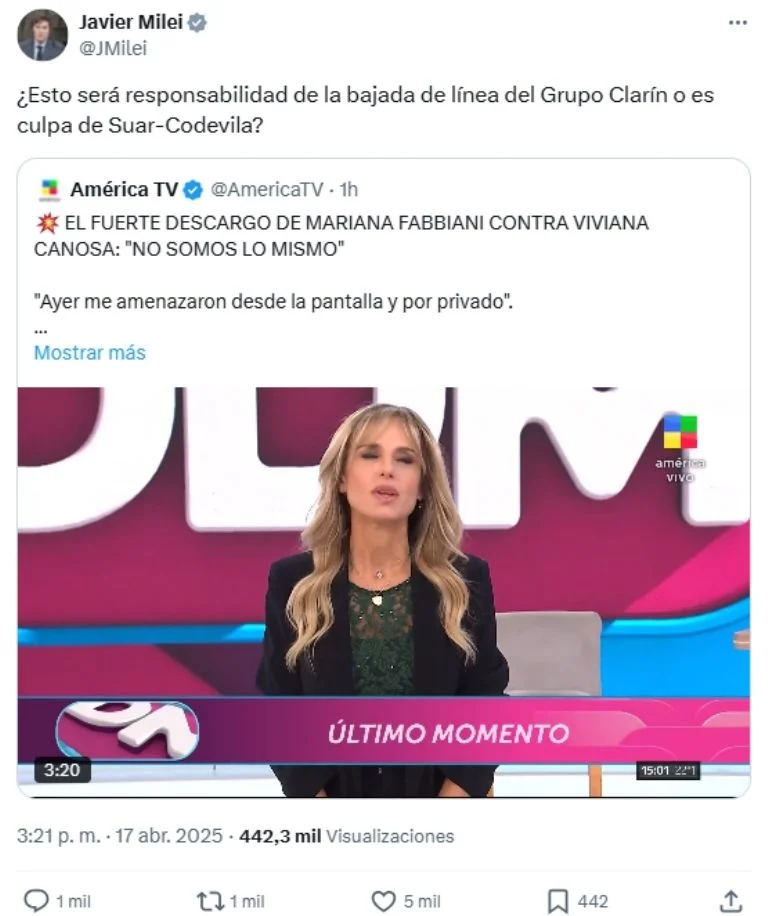Open the @AmericaTV handle link
The height and width of the screenshot is (916, 768).
[x=266, y=189]
